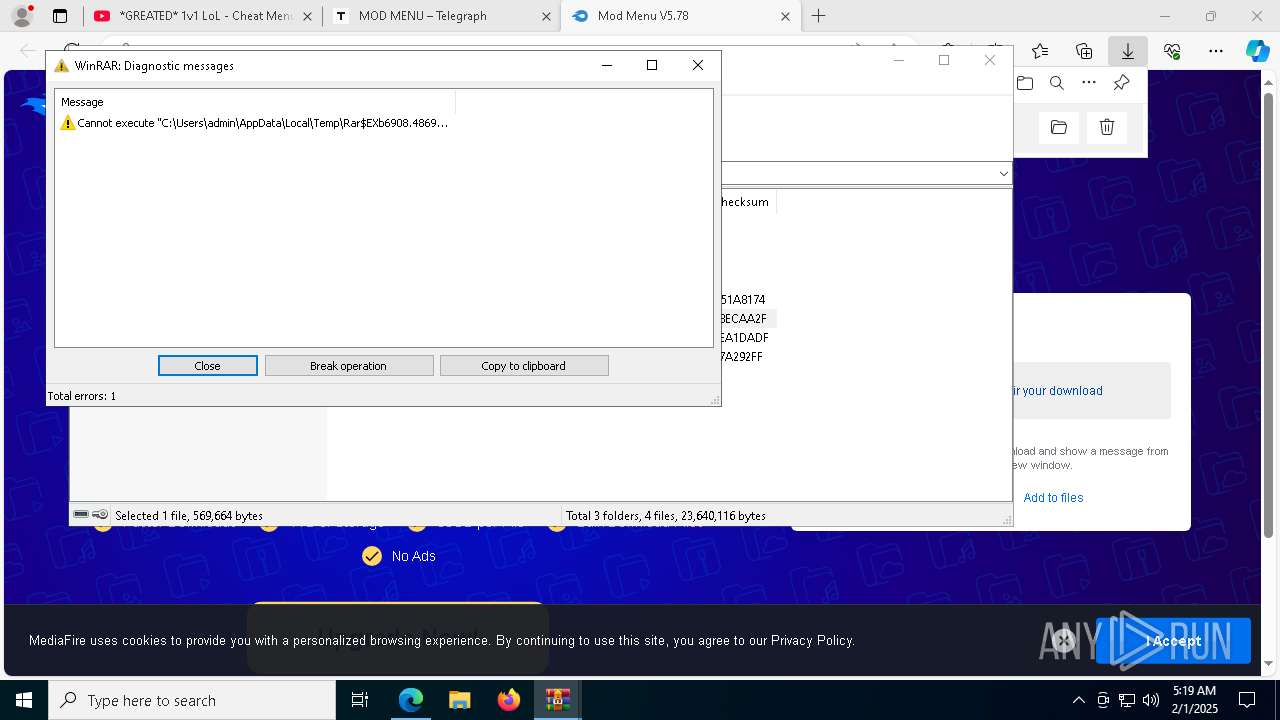Open the Edge profile avatar icon
The height and width of the screenshot is (720, 1280).
click(x=22, y=16)
